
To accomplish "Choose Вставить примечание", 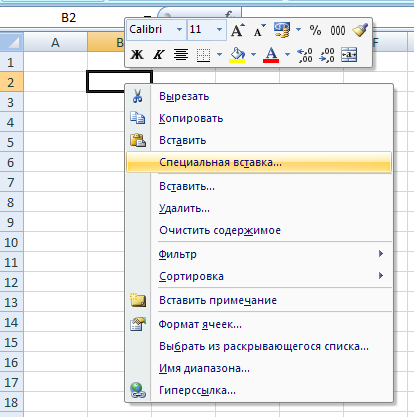I will click(259, 300).
